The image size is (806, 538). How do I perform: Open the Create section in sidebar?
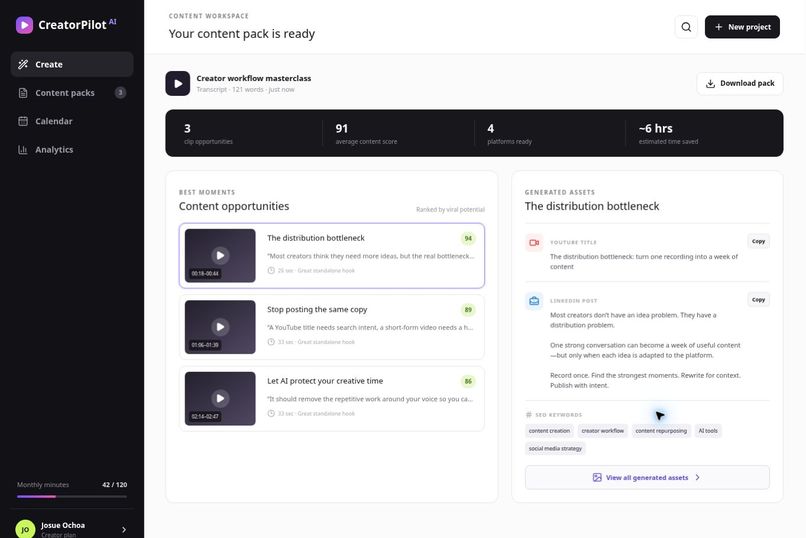tap(71, 64)
